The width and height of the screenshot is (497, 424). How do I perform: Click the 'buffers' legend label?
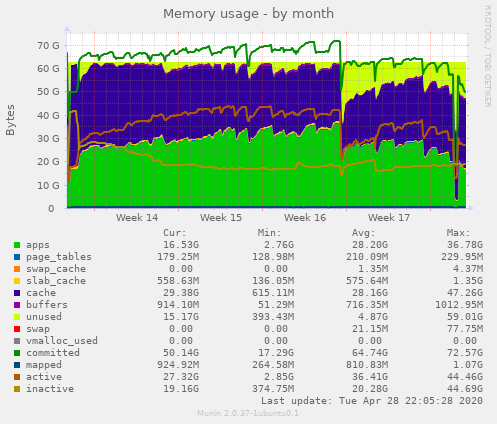tap(47, 305)
